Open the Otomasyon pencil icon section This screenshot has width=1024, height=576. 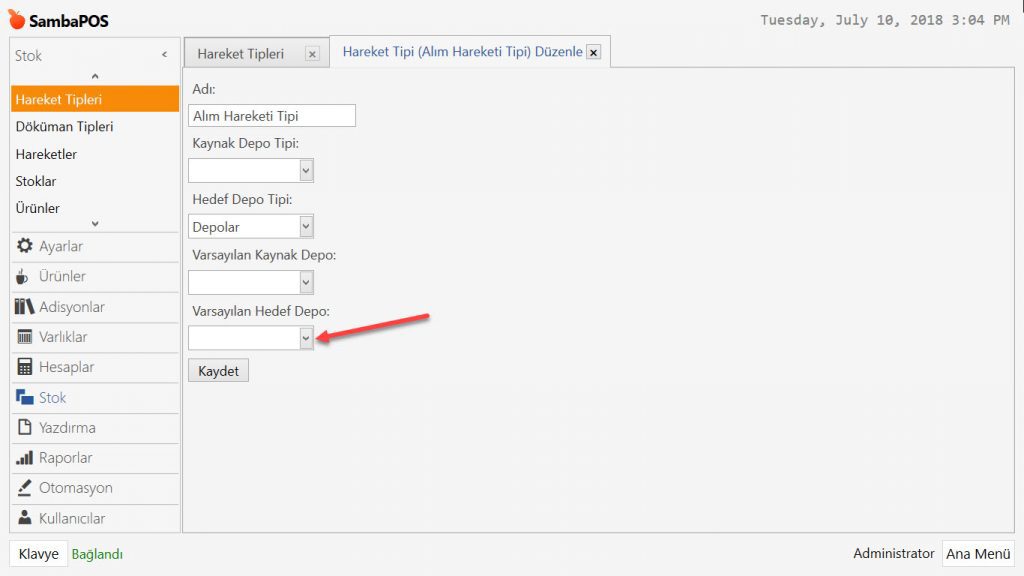tap(75, 488)
